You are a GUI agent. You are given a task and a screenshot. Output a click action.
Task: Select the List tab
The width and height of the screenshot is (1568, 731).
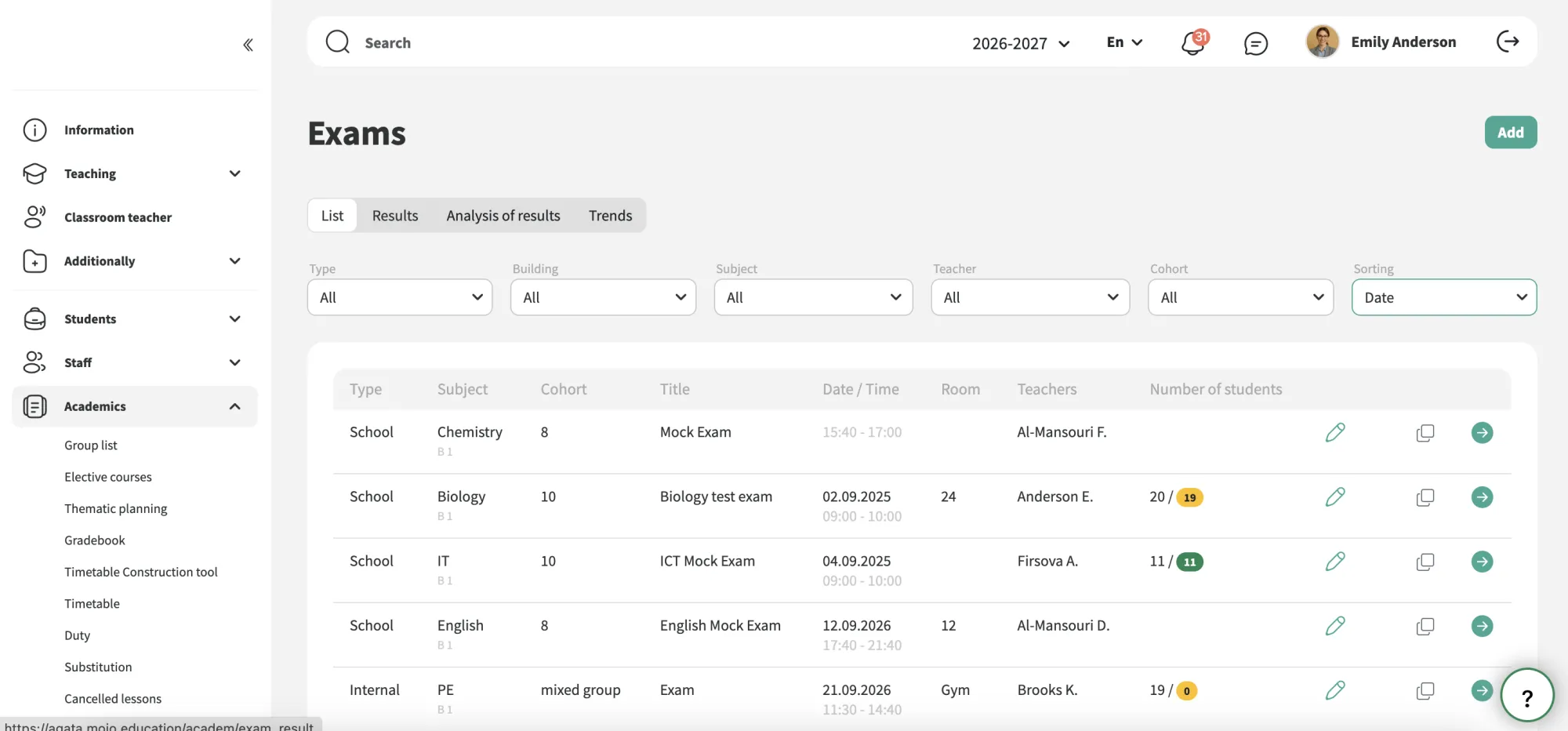[332, 215]
